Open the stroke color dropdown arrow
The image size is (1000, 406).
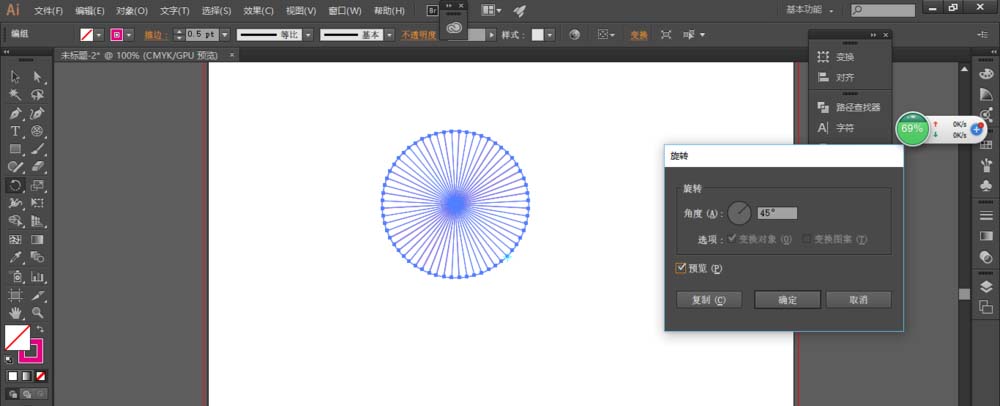tap(129, 35)
